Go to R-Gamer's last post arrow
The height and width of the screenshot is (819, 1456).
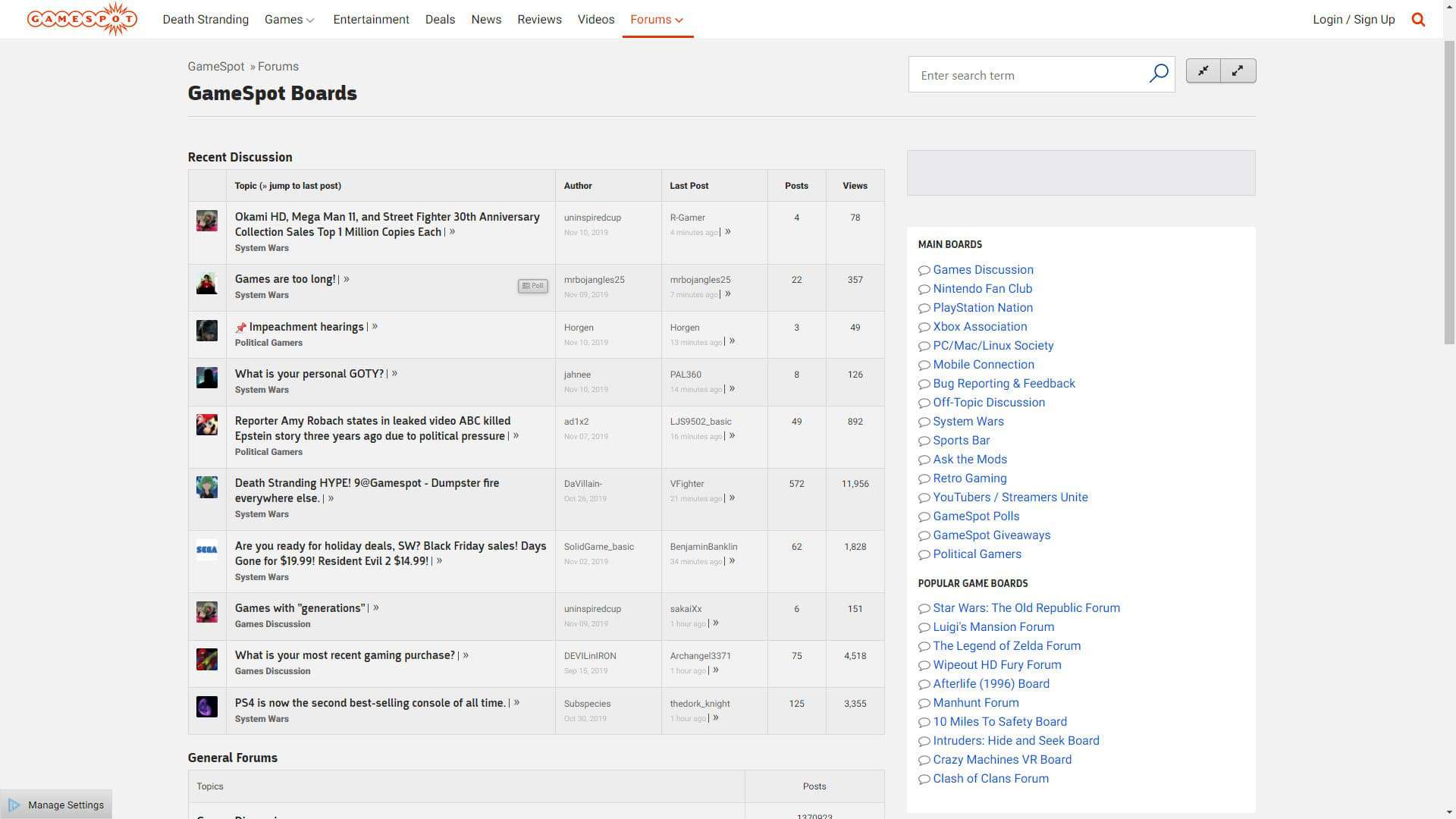click(728, 232)
